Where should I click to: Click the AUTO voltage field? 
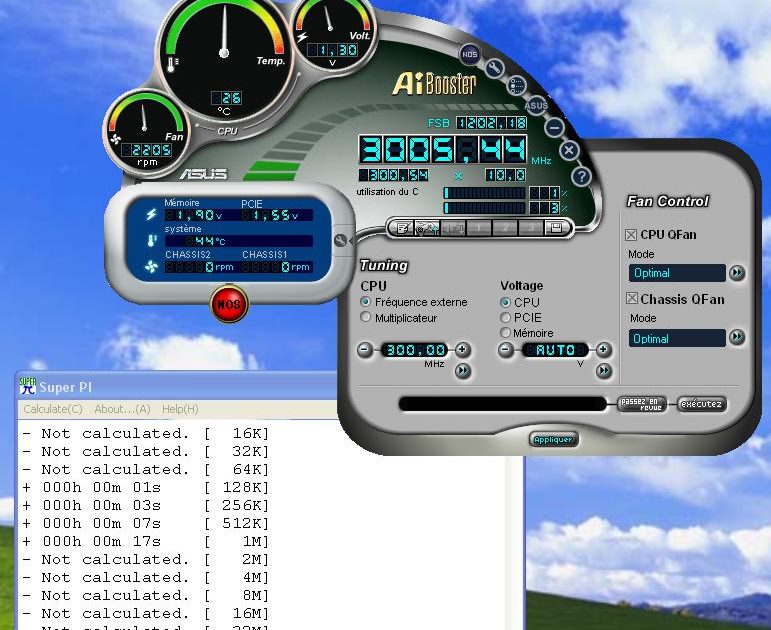pos(555,350)
